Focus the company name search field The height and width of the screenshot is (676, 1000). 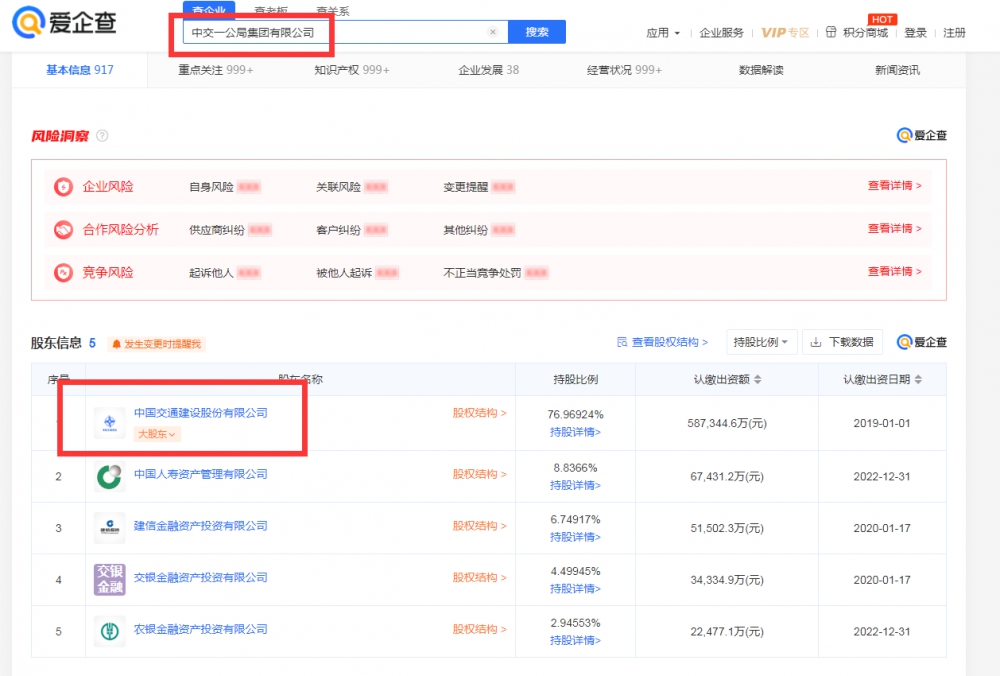(x=345, y=32)
